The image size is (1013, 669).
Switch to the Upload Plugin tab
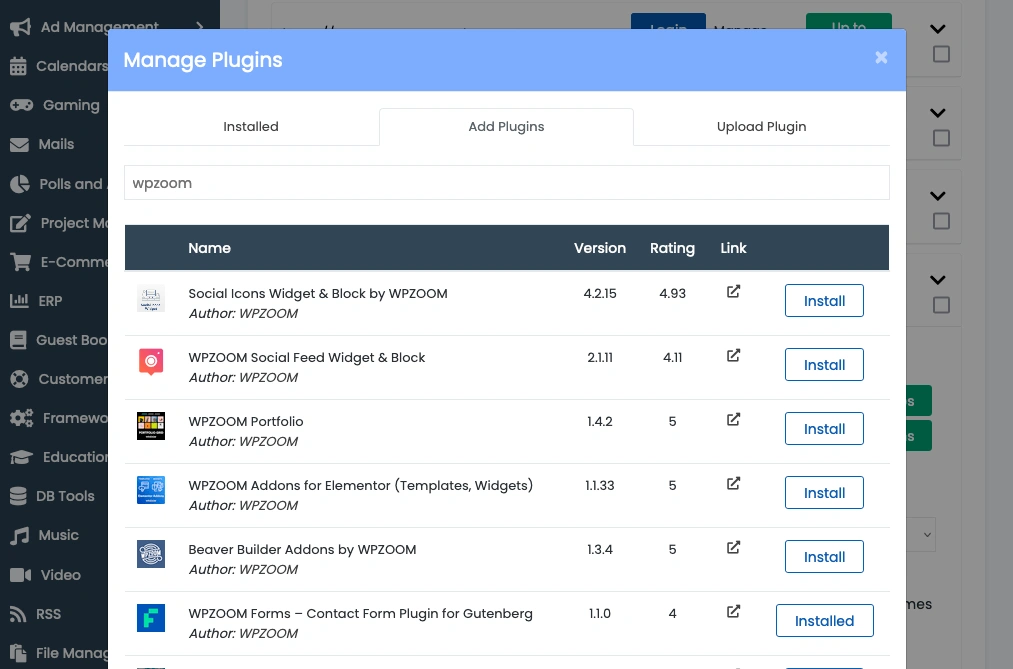pos(761,127)
